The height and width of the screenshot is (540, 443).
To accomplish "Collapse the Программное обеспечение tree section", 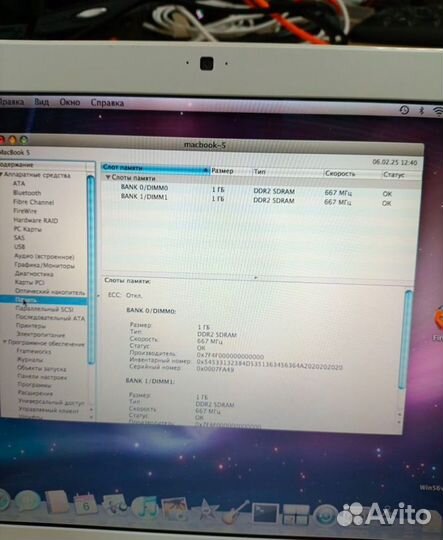I will tap(5, 342).
